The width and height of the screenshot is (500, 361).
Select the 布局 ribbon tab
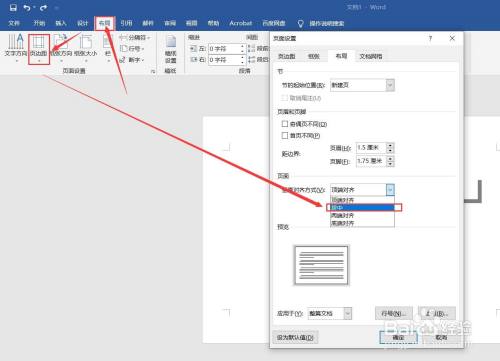[x=105, y=23]
